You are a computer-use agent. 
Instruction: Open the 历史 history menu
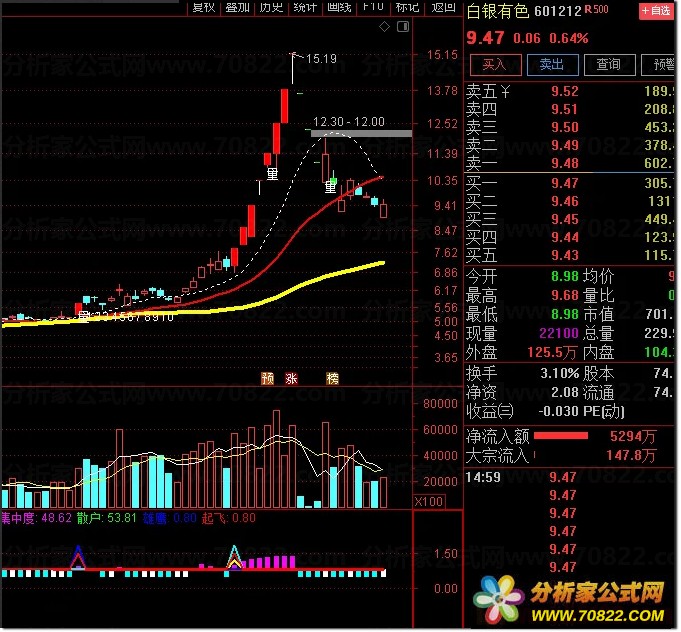271,7
